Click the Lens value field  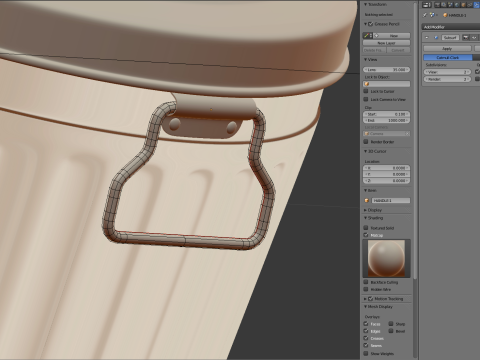pos(387,70)
